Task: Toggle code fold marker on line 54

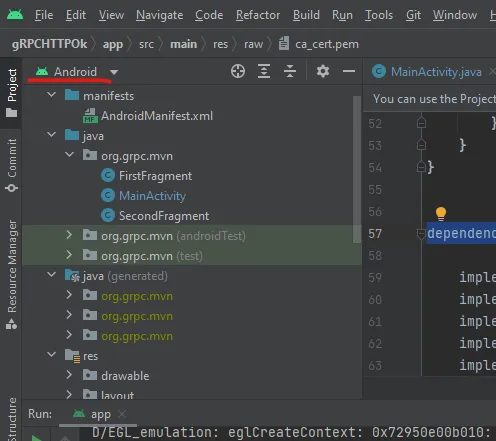Action: (421, 167)
